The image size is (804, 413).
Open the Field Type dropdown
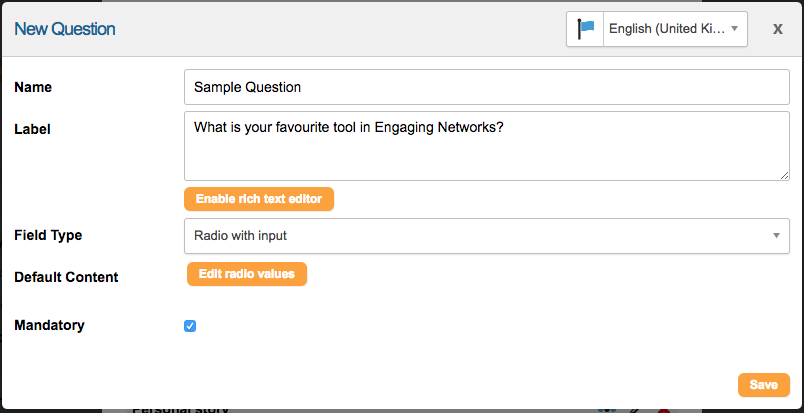click(x=487, y=236)
